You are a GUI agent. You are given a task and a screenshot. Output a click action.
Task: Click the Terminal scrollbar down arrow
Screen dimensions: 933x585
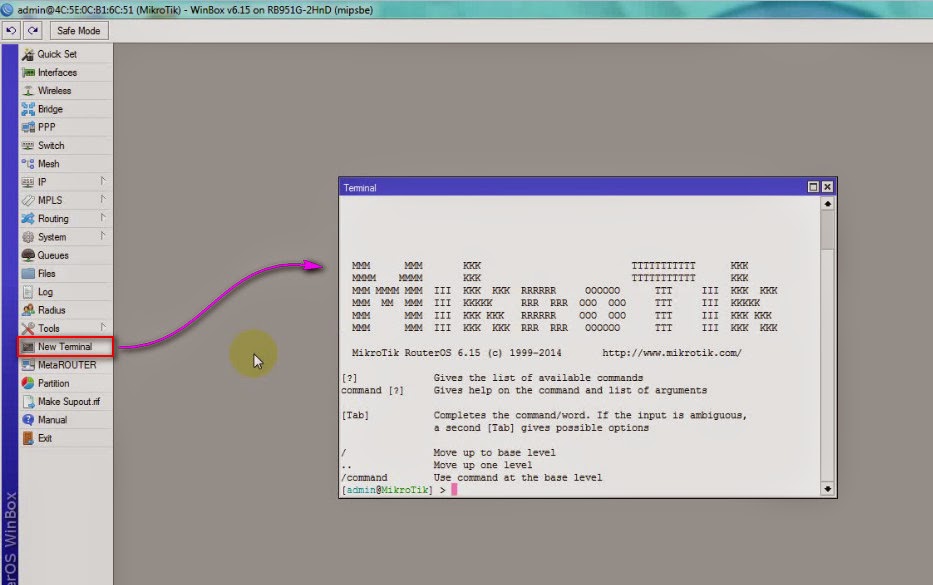pos(827,489)
